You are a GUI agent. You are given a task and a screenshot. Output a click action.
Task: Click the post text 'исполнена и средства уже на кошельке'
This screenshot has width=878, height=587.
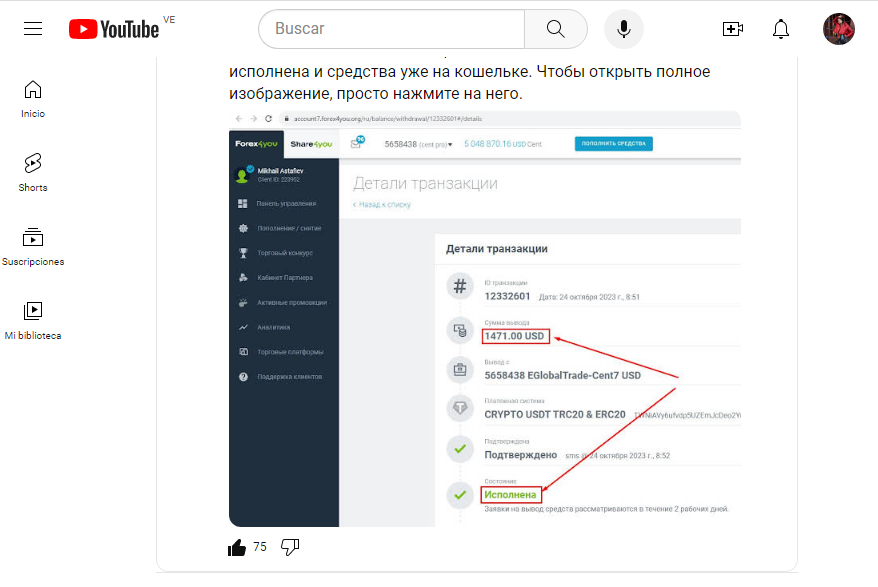tap(380, 72)
